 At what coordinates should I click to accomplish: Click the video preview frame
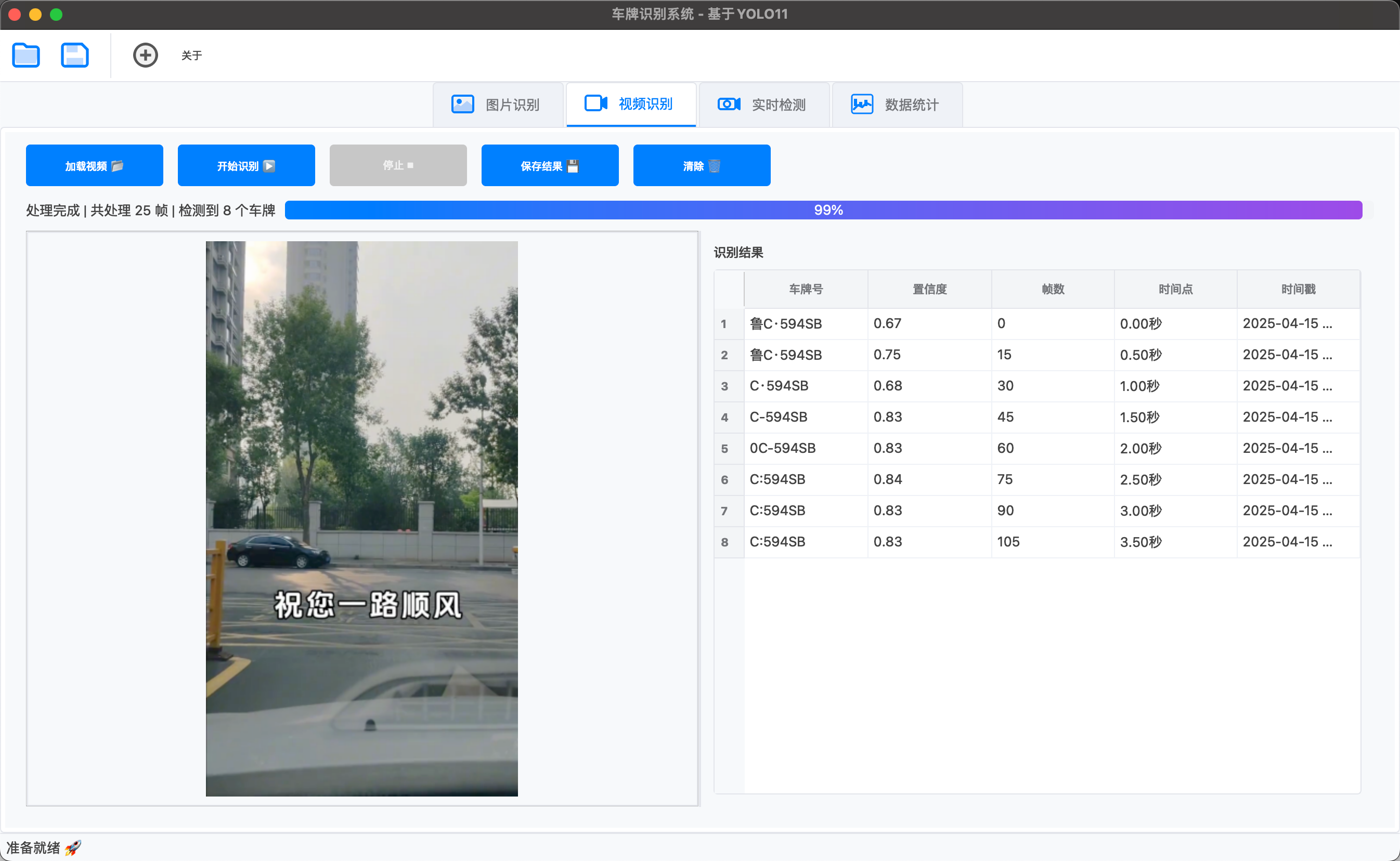[x=361, y=518]
